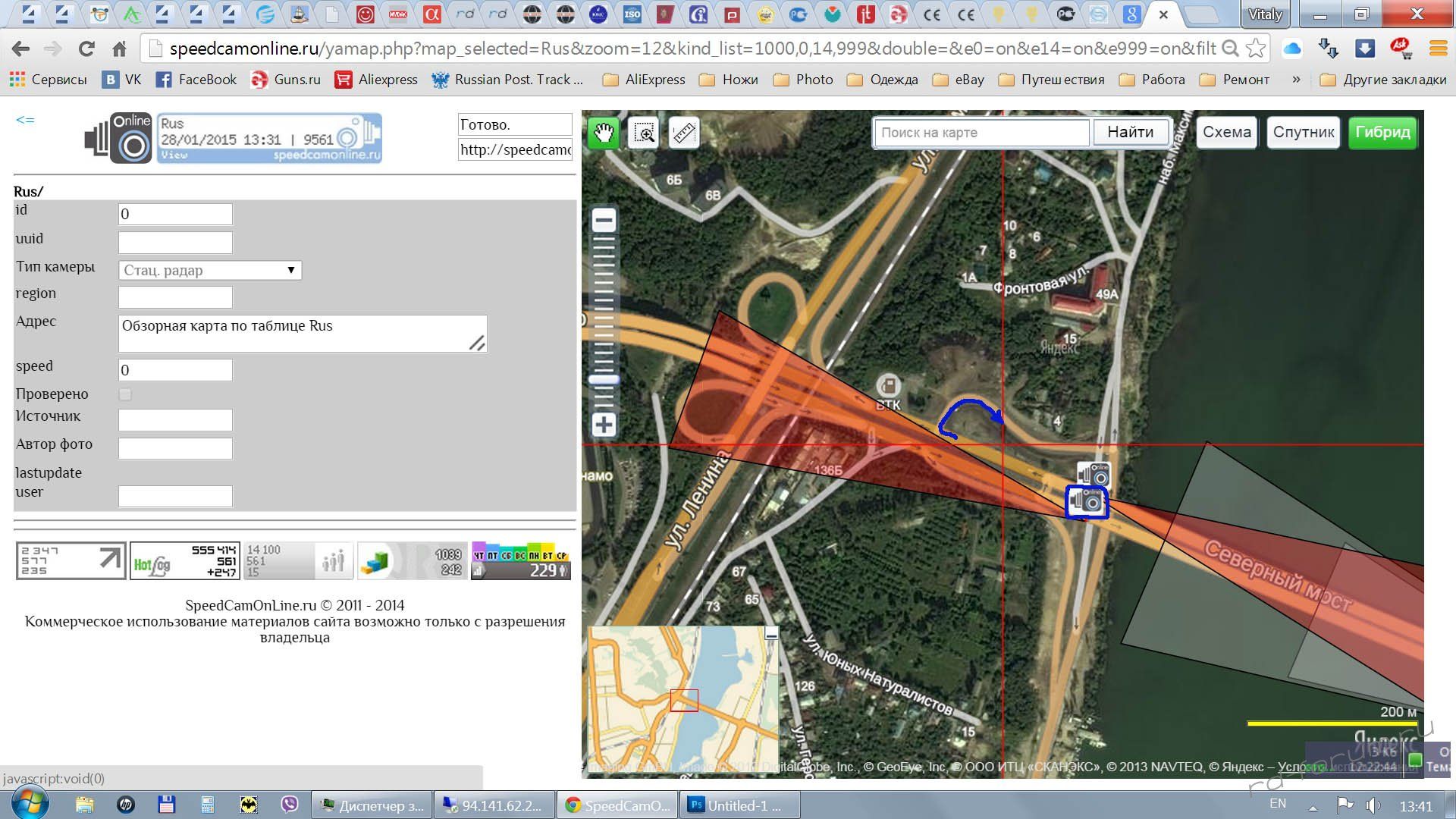Open the VK bookmark
1456x819 pixels.
[x=122, y=80]
